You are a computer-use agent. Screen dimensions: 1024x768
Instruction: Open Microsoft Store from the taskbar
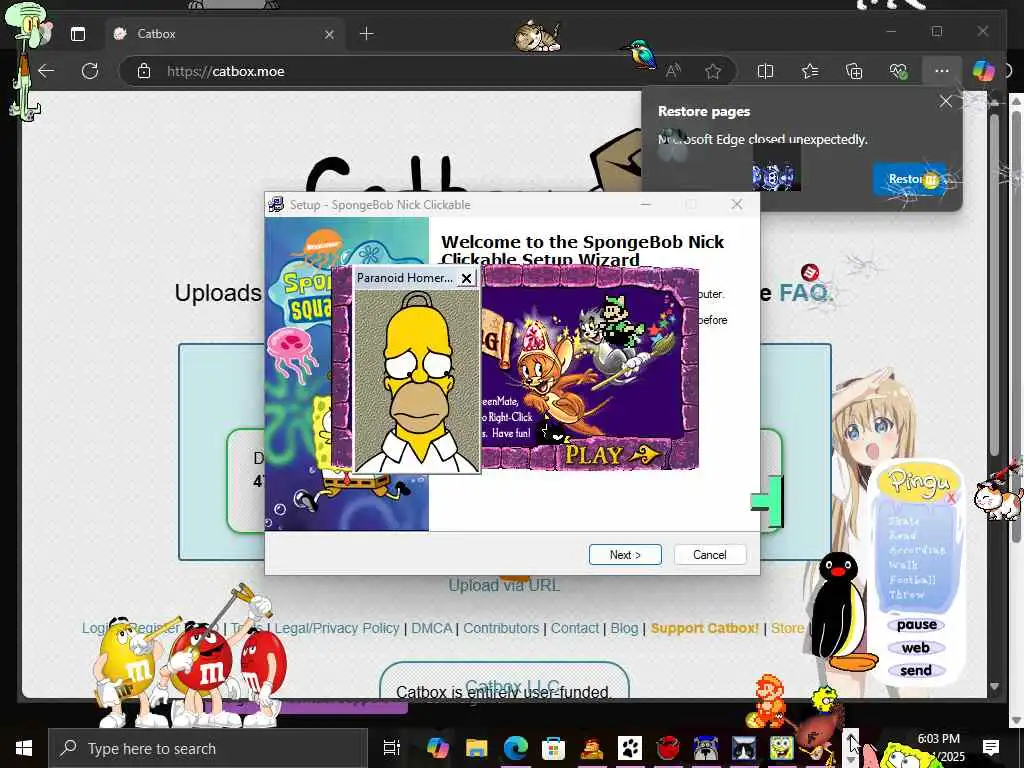(553, 748)
